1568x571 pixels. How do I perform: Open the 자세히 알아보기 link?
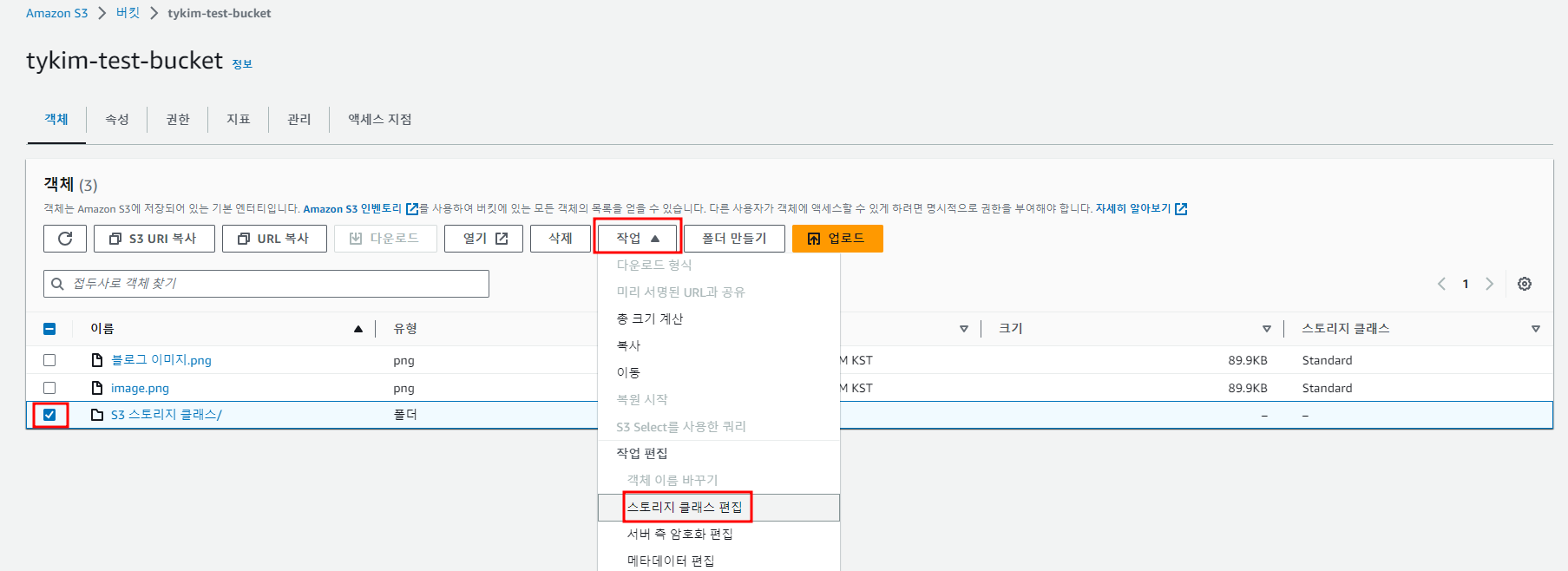point(1133,208)
